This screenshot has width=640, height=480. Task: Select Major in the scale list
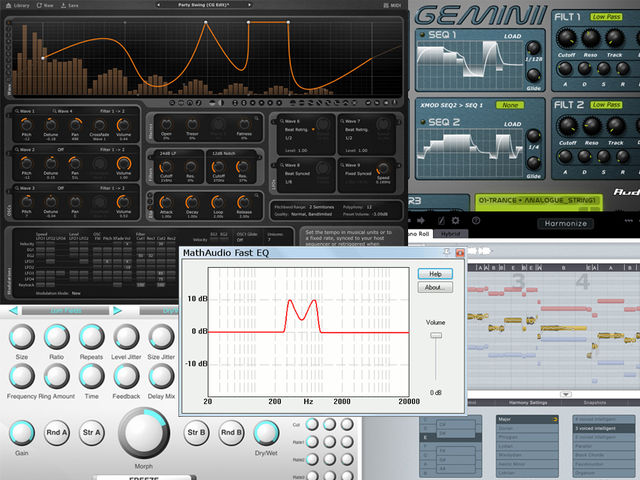click(x=527, y=419)
